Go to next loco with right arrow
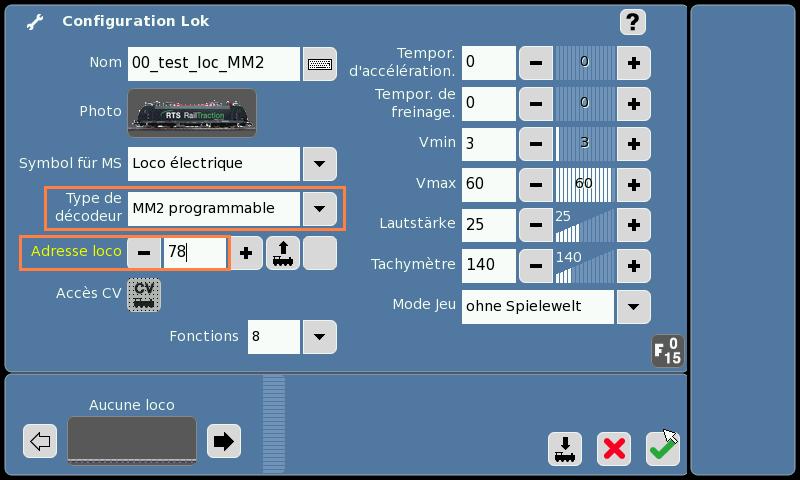This screenshot has width=800, height=480. click(223, 441)
